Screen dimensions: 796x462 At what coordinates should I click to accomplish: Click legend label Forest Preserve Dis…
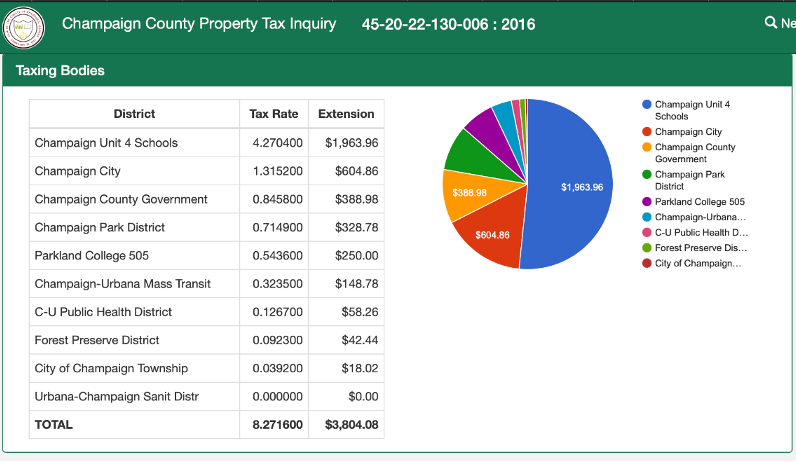[x=701, y=248]
